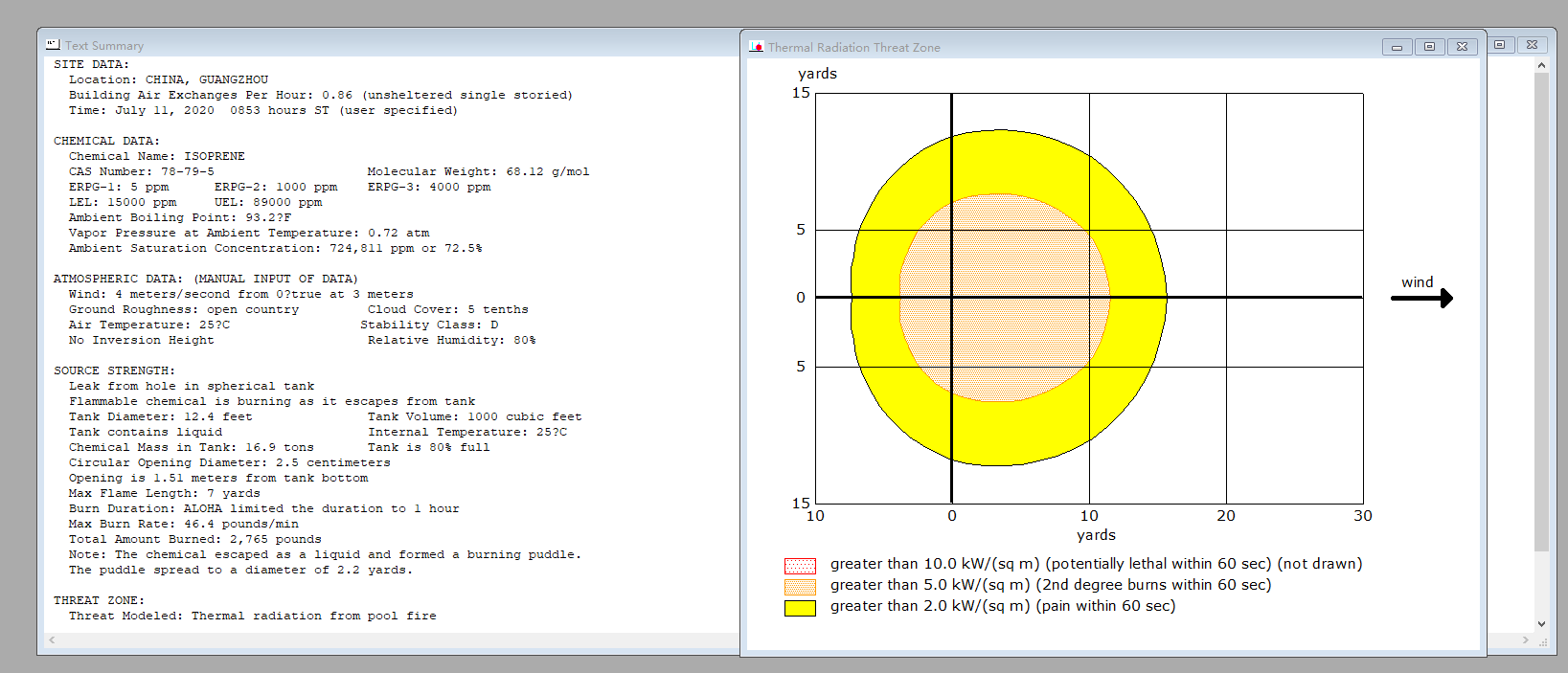Click the 'yards' x-axis label
1568x673 pixels.
[x=1096, y=535]
